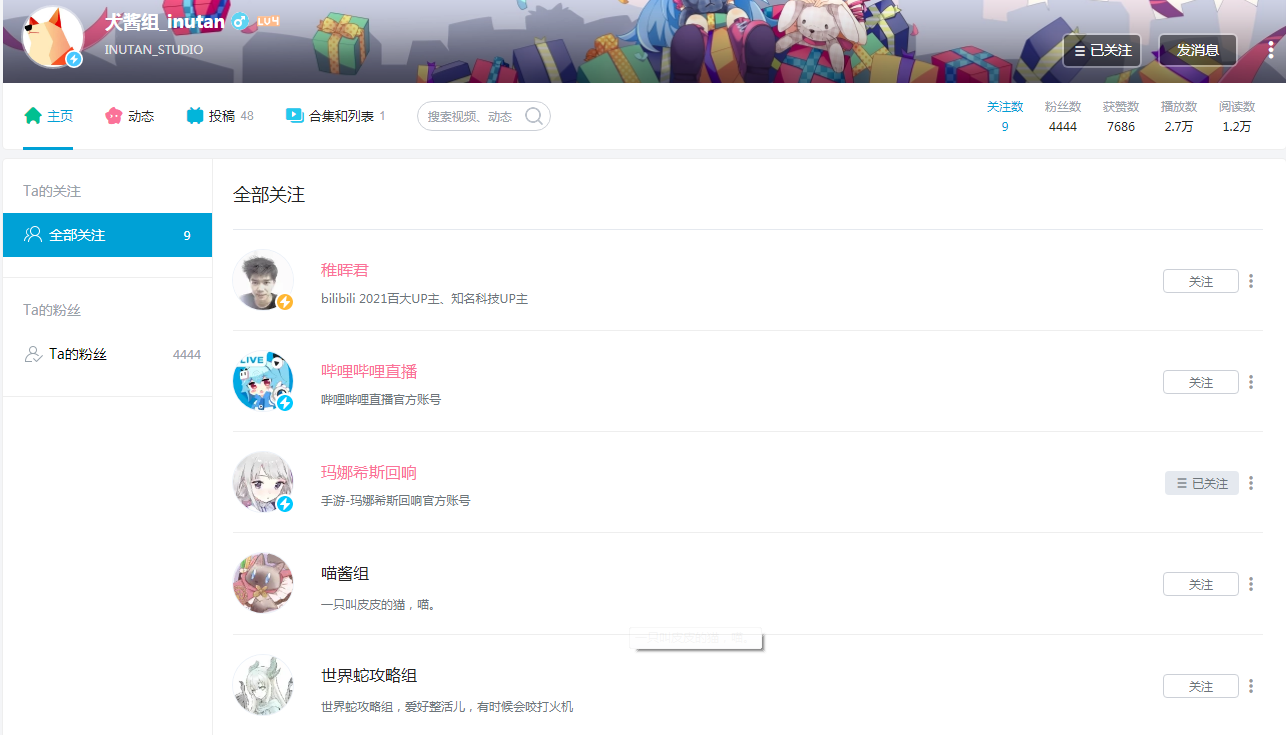The width and height of the screenshot is (1286, 735).
Task: Follow 稚晖君 with the 关注 button
Action: pyautogui.click(x=1201, y=281)
